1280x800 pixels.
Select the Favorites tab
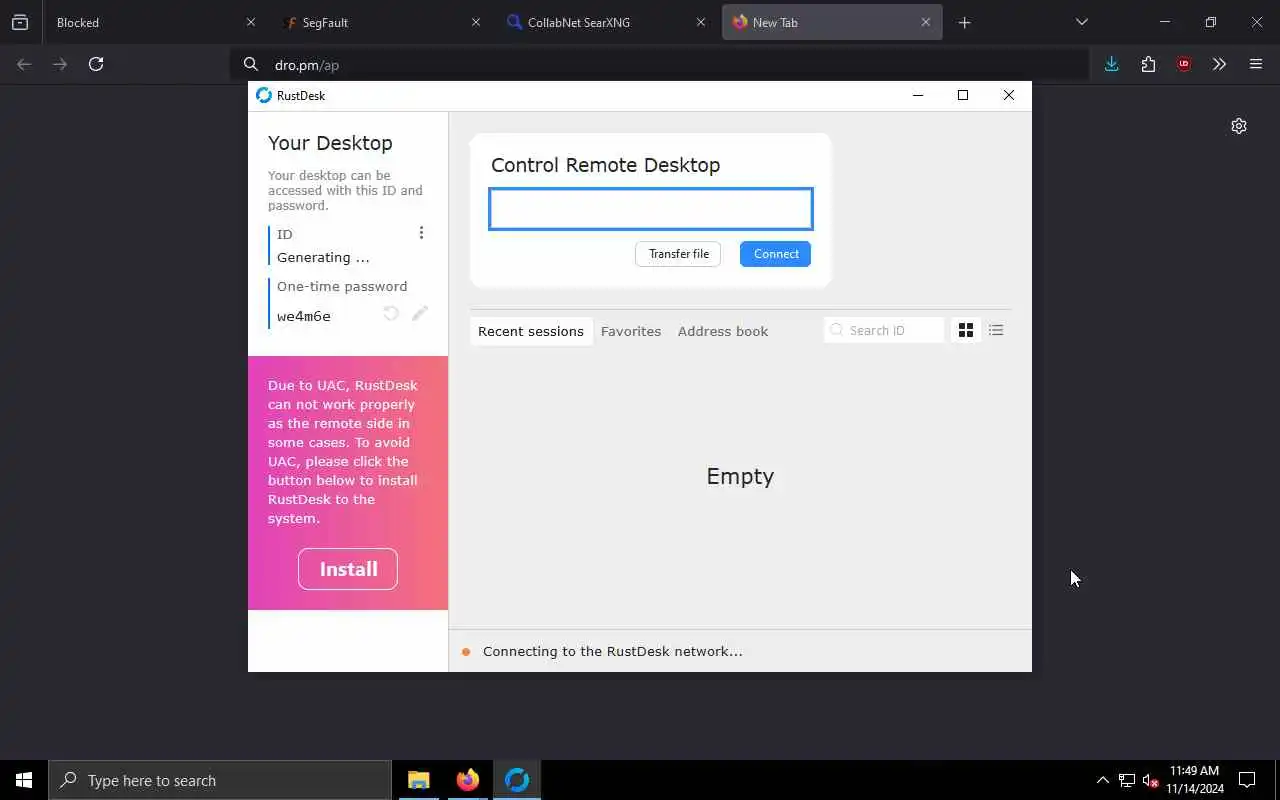[631, 331]
